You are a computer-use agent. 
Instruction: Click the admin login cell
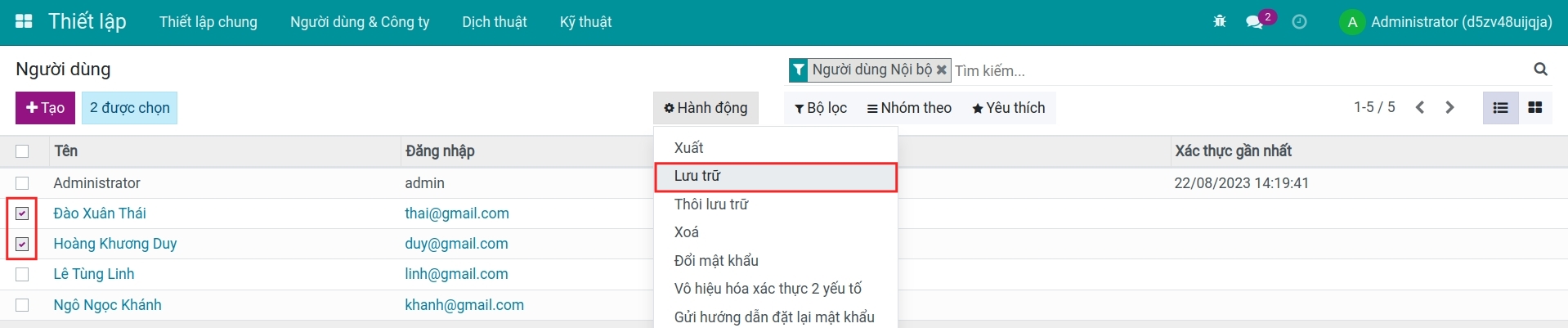coord(425,183)
